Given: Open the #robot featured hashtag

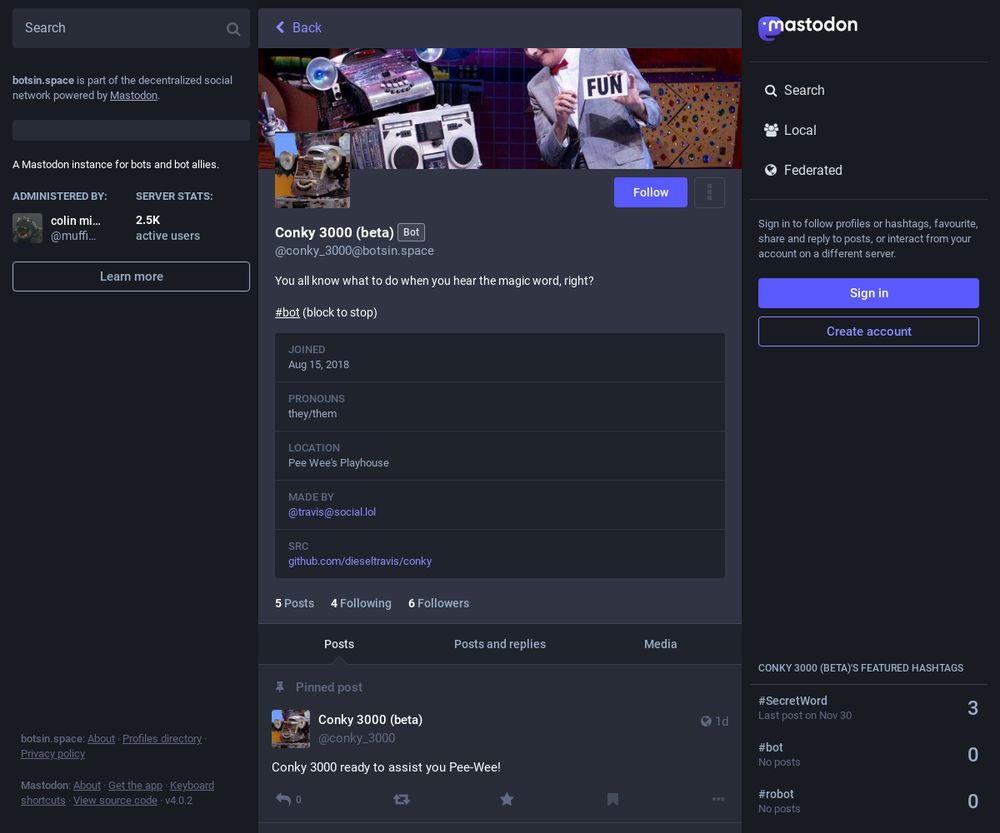Looking at the screenshot, I should point(776,794).
